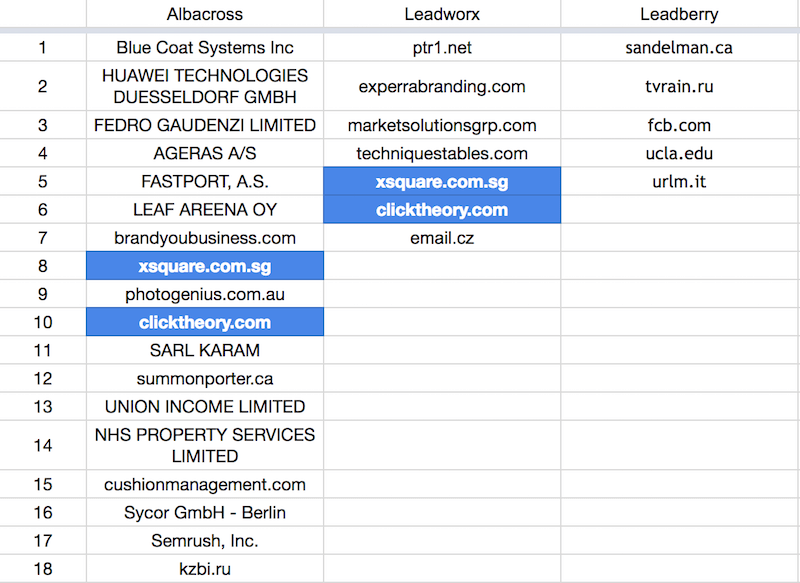Image resolution: width=800 pixels, height=583 pixels.
Task: Select the tvrain.ru cell
Action: click(679, 86)
